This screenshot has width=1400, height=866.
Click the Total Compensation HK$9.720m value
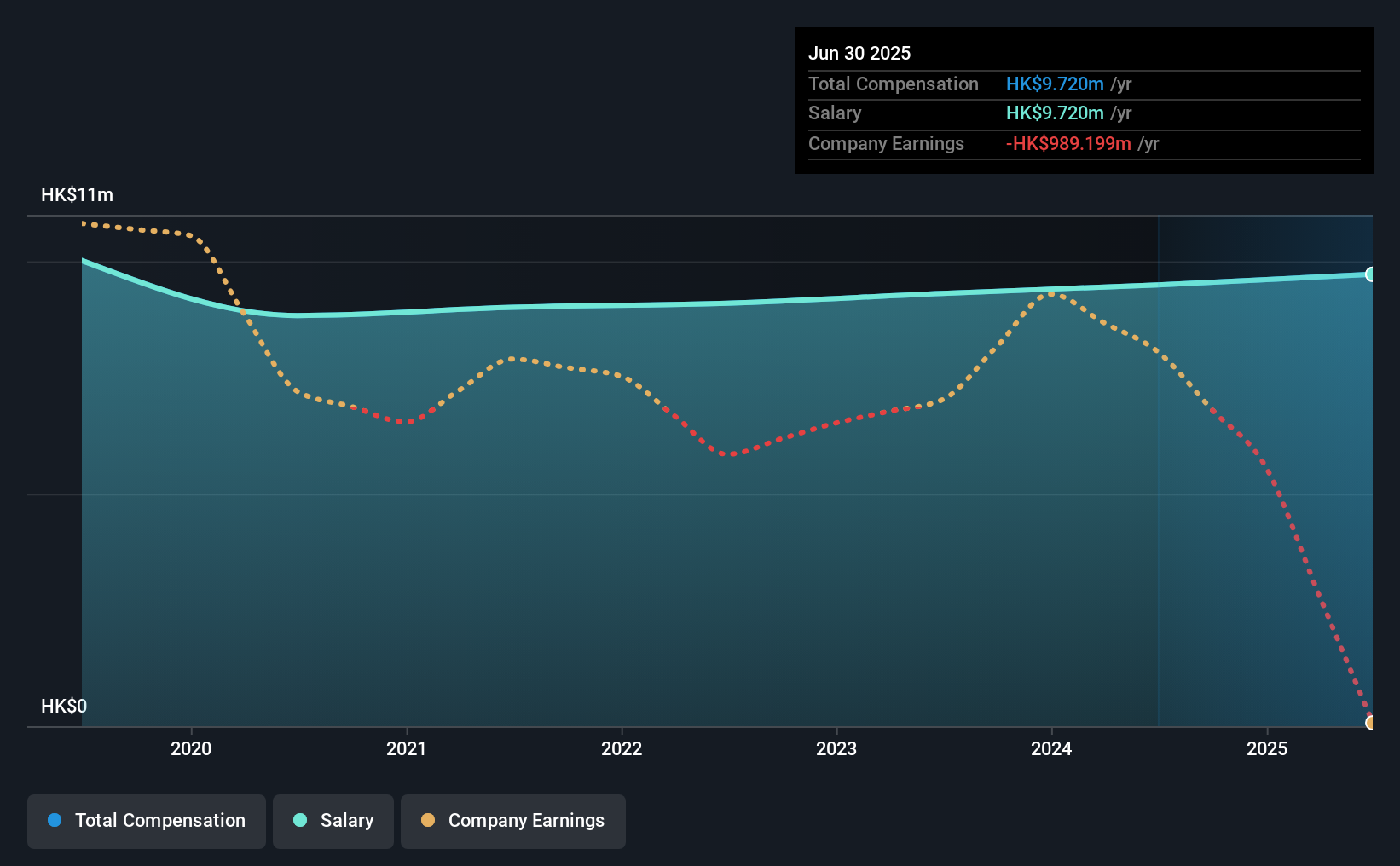tap(1055, 84)
